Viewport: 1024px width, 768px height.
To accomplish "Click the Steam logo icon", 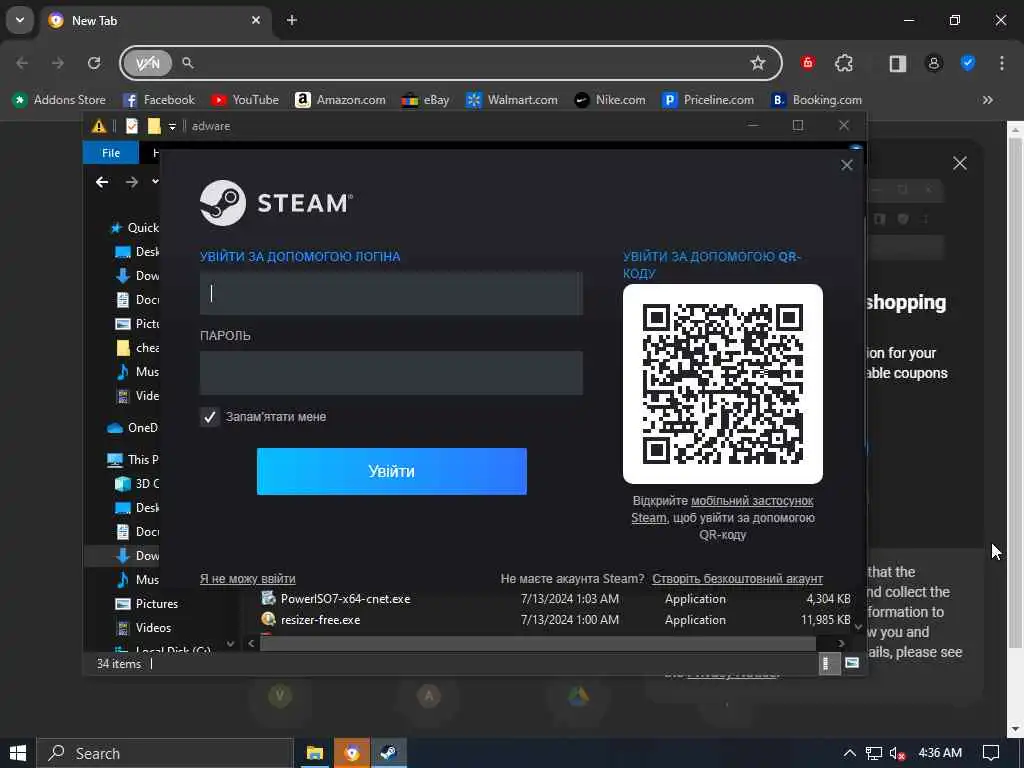I will (x=223, y=202).
